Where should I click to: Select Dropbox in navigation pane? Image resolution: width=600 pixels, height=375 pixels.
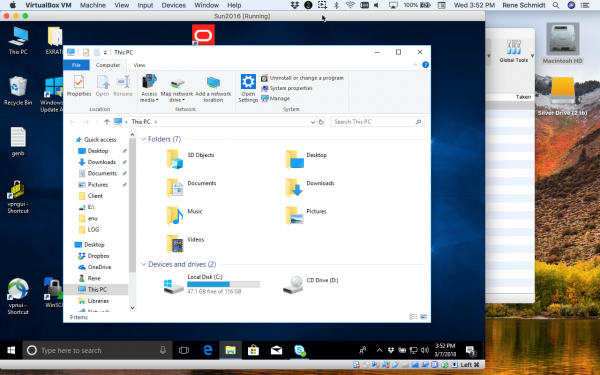[x=94, y=256]
